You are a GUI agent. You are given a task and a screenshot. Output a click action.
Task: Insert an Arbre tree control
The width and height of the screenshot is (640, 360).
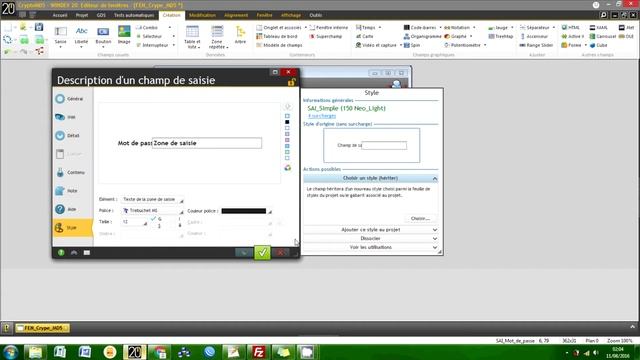[x=240, y=35]
